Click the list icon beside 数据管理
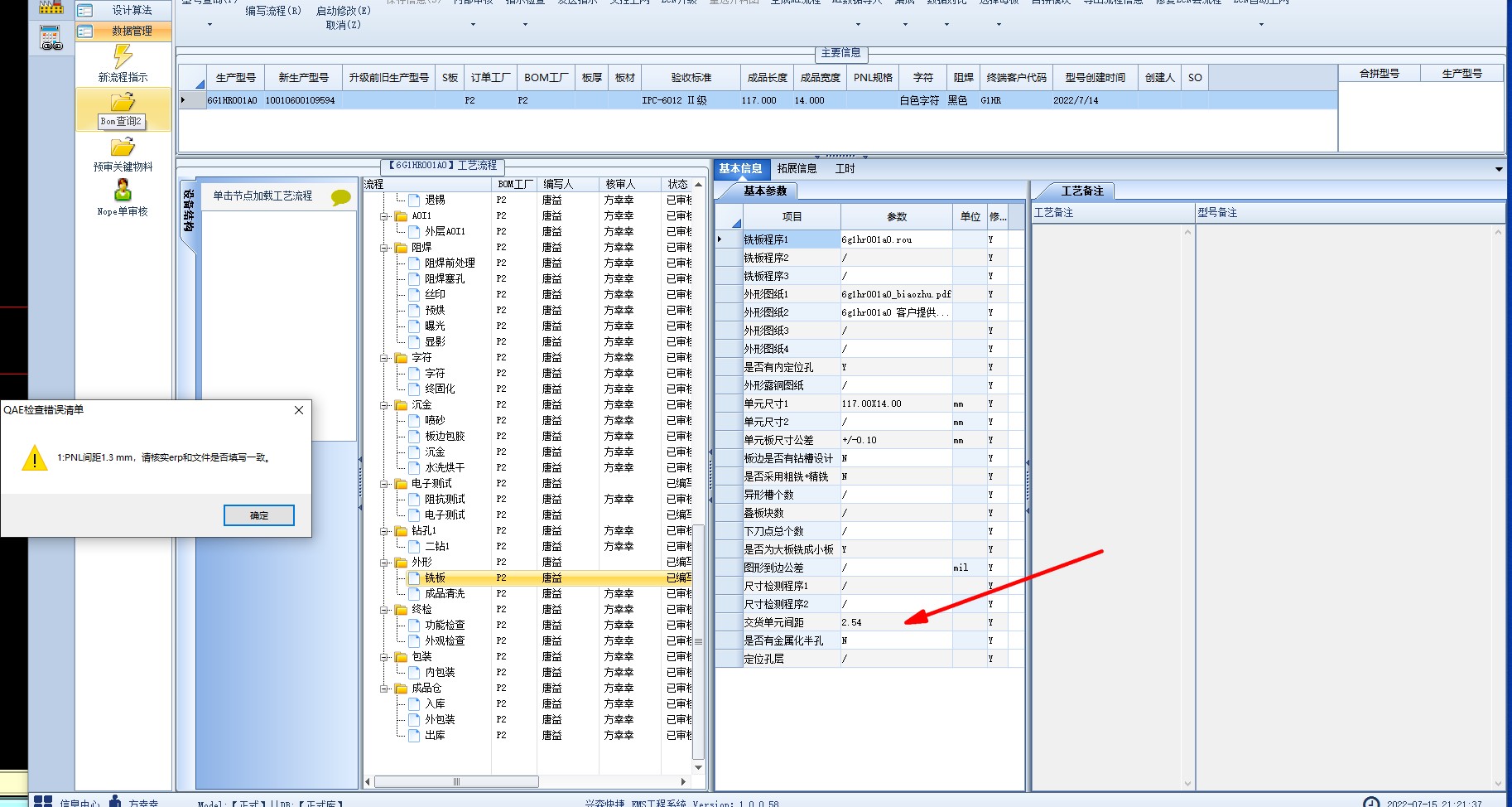The image size is (1512, 807). coord(85,31)
